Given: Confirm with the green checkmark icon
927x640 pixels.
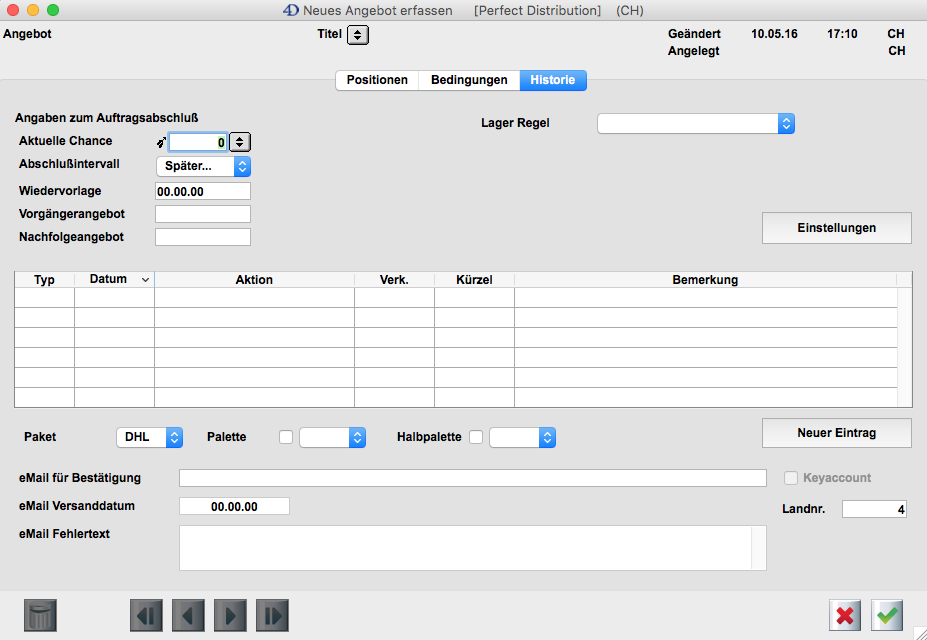Looking at the screenshot, I should coord(887,615).
